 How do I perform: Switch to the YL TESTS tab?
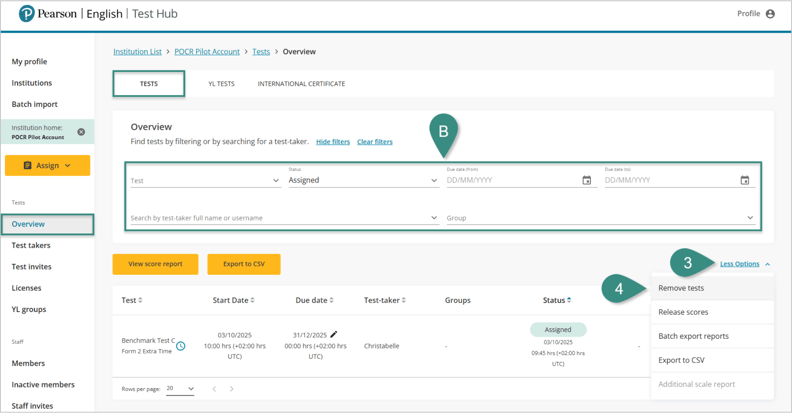[x=221, y=84]
